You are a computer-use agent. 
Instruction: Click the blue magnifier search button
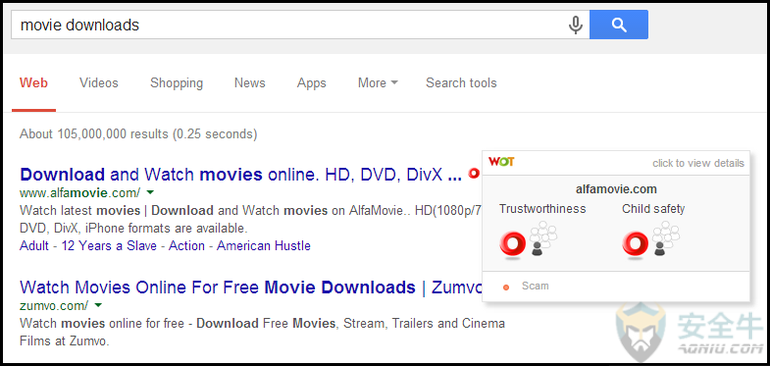(619, 25)
